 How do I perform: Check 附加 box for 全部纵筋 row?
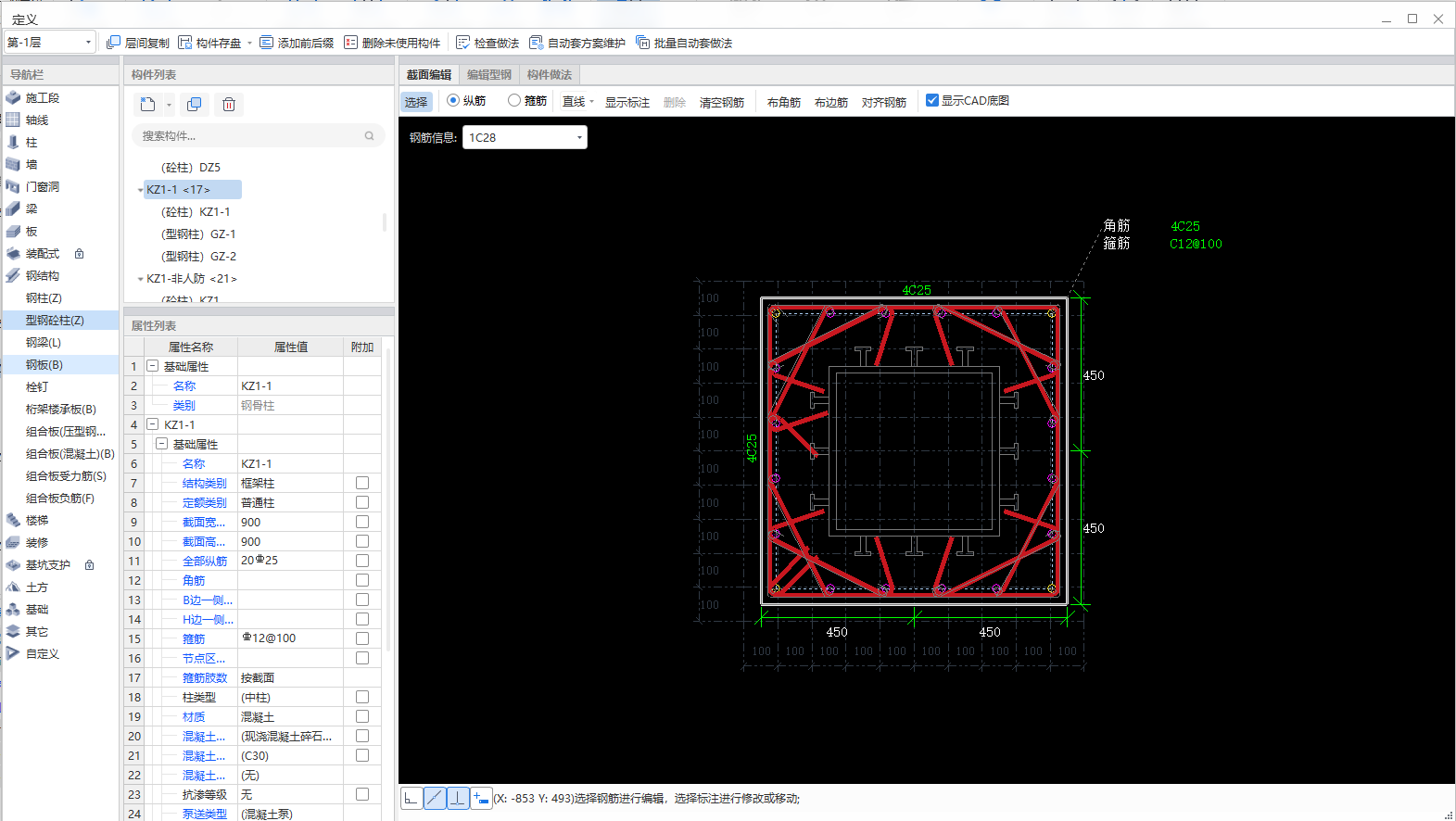pos(362,561)
